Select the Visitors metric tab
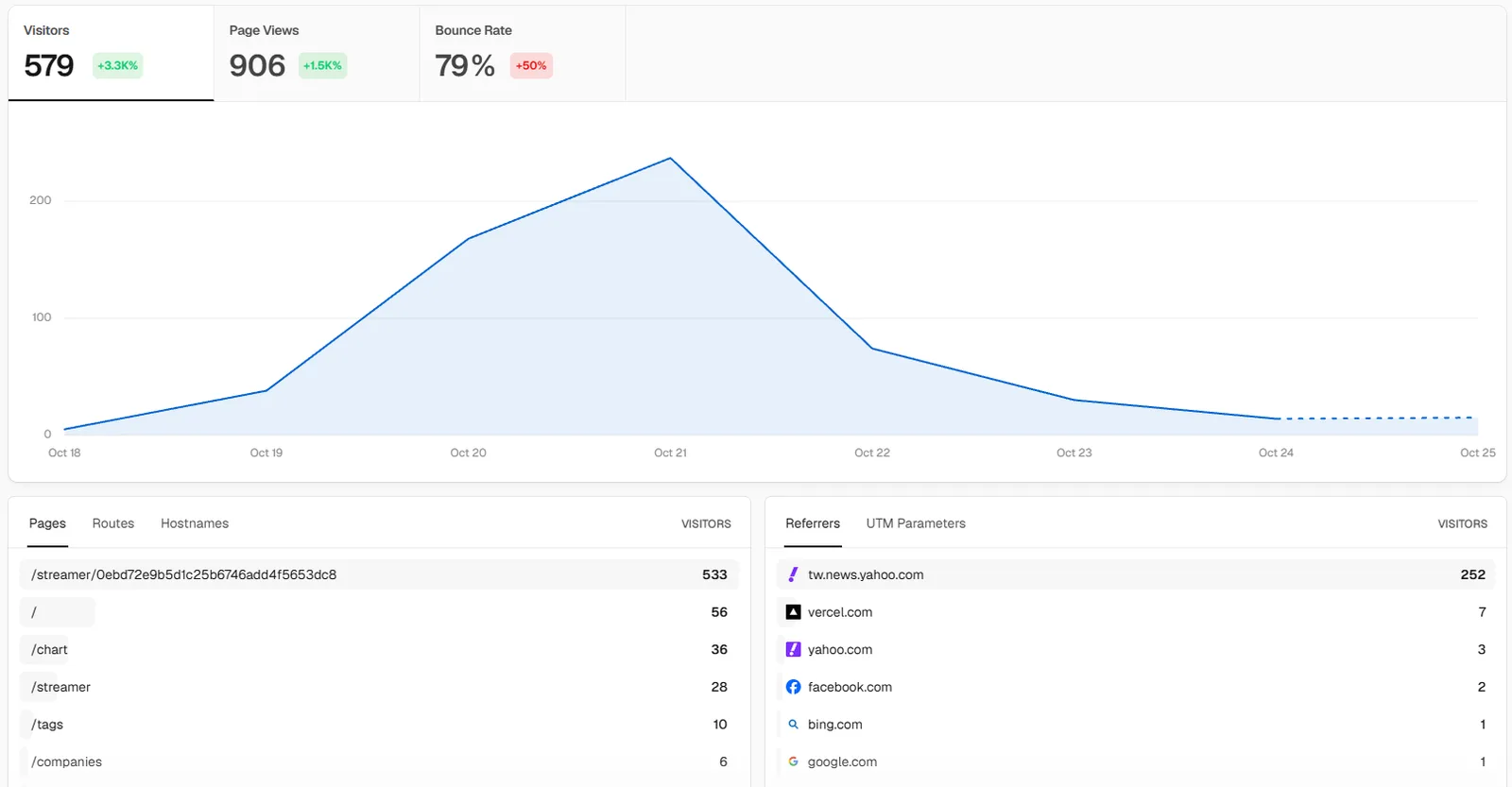This screenshot has width=1512, height=787. coord(111,53)
